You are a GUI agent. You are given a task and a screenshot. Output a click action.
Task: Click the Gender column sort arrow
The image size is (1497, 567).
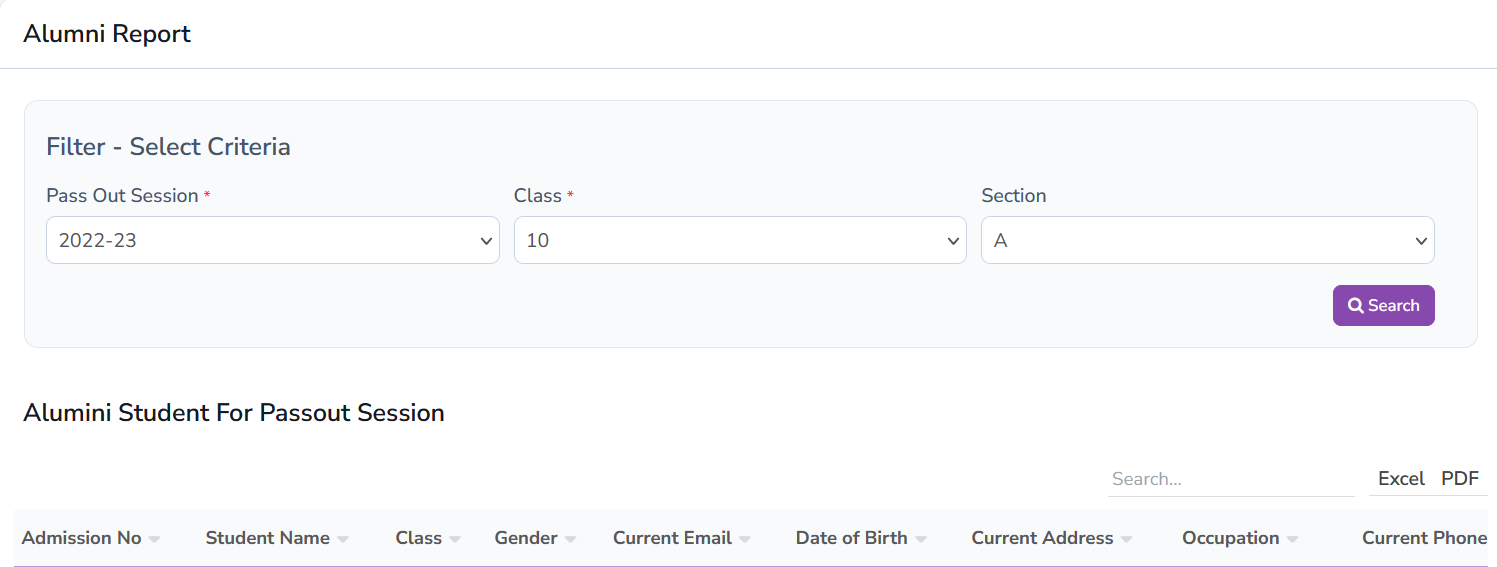click(570, 540)
